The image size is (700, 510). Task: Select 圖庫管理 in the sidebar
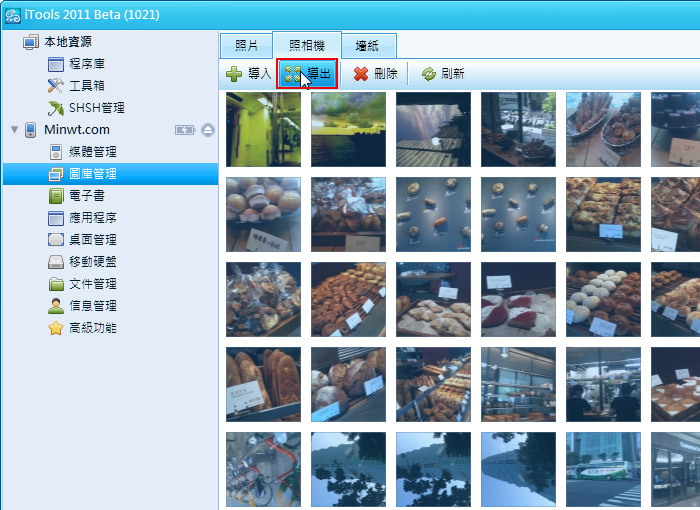click(x=111, y=174)
